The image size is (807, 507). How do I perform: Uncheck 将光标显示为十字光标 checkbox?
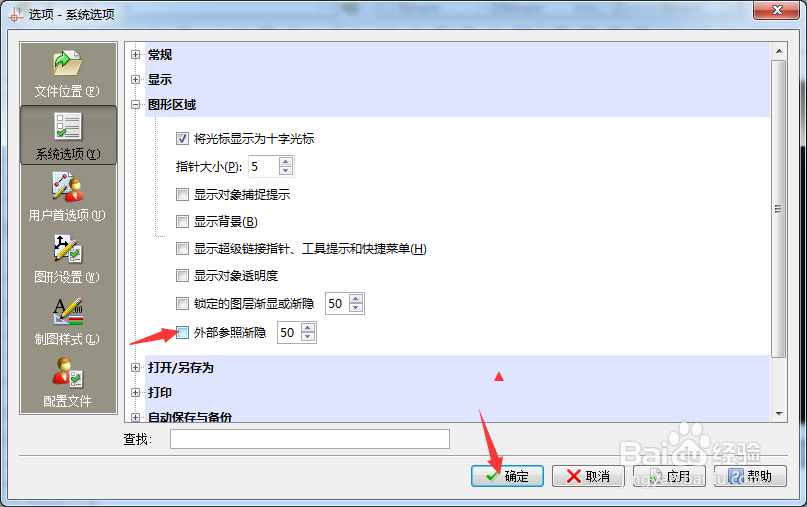pos(182,138)
